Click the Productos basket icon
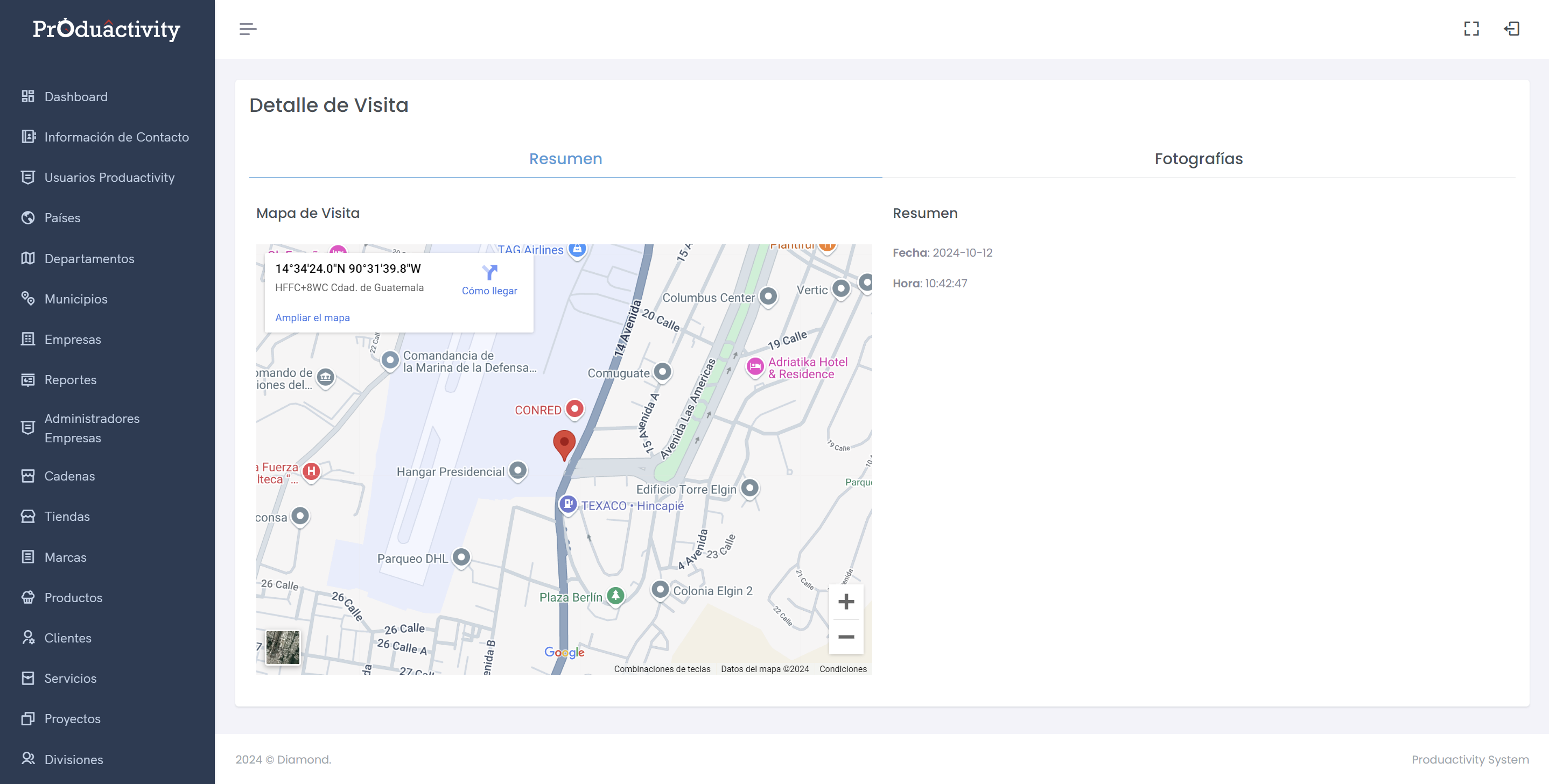Viewport: 1549px width, 784px height. pos(27,597)
